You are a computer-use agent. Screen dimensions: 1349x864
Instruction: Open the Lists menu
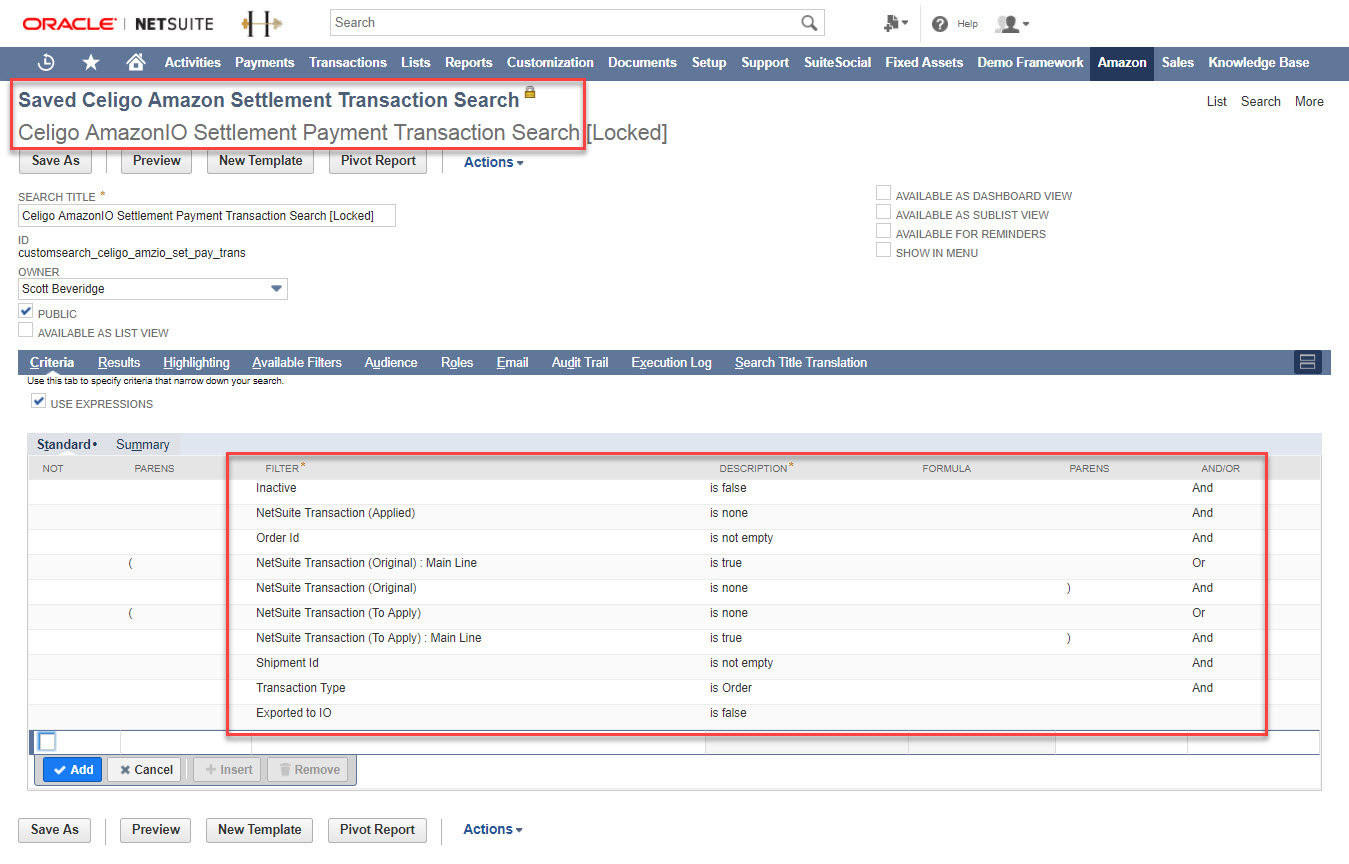point(416,62)
